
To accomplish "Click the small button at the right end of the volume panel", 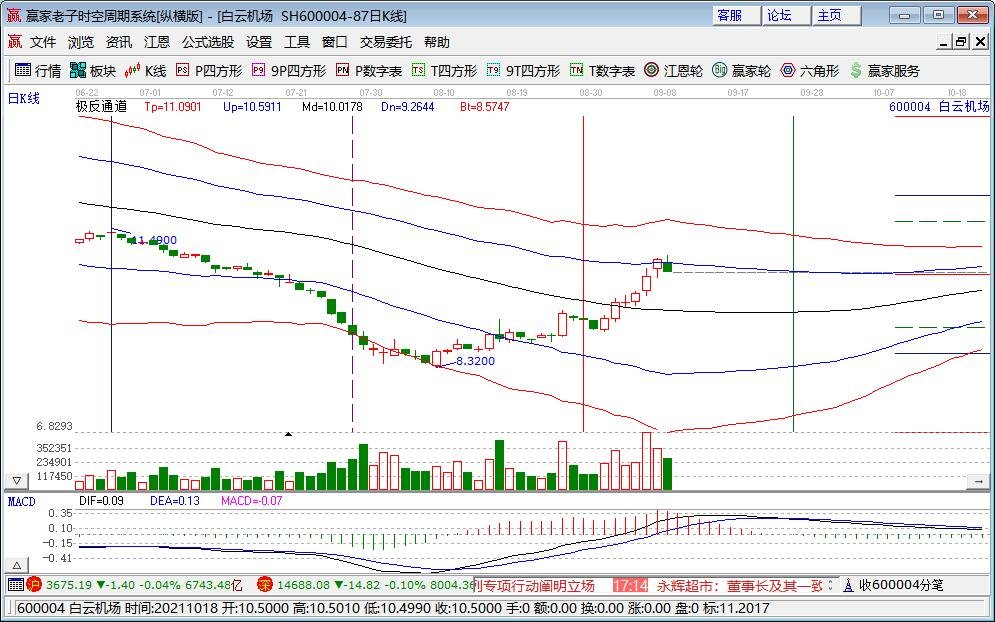I will (979, 482).
